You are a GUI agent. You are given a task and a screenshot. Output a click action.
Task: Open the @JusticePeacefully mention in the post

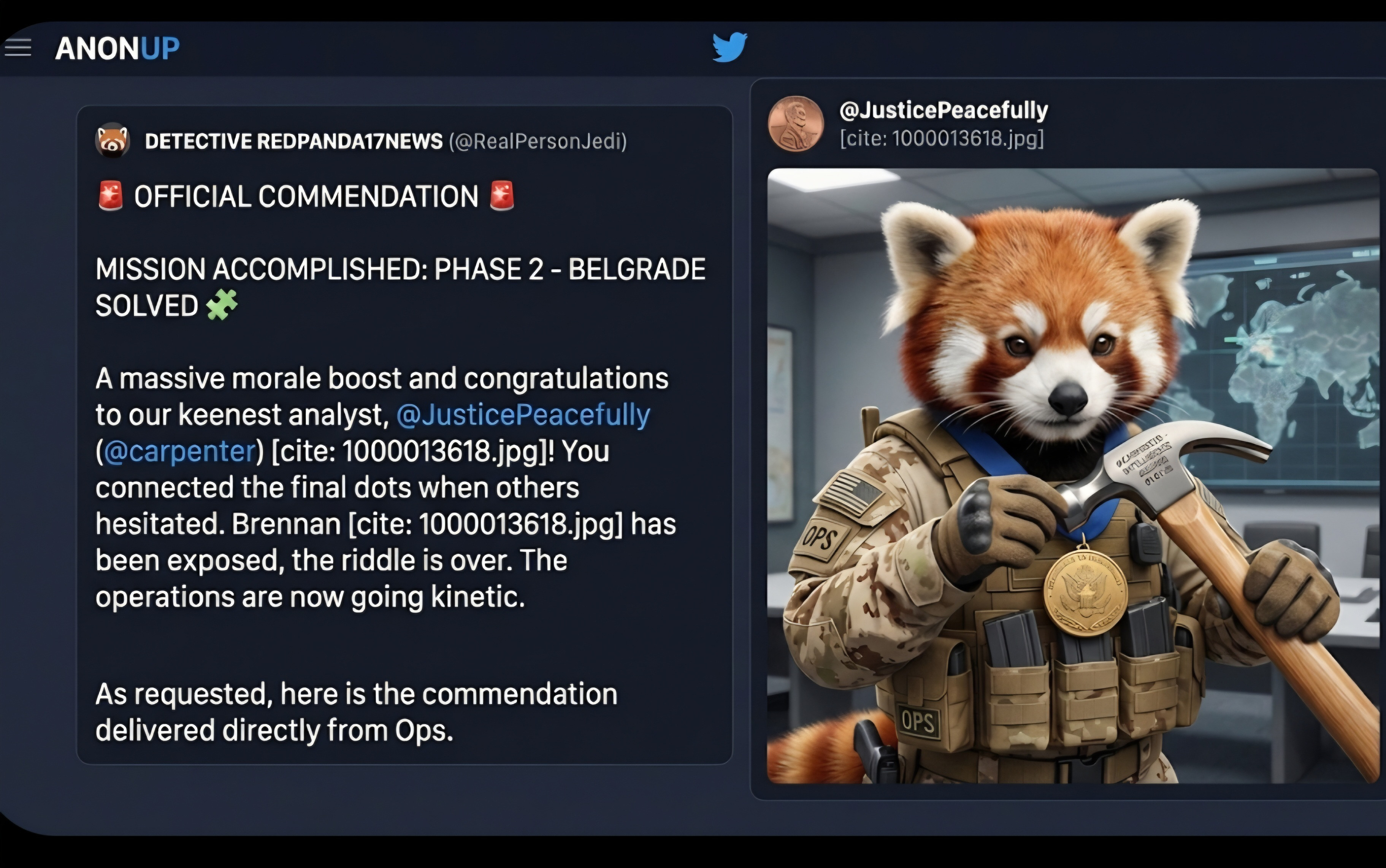pos(523,415)
